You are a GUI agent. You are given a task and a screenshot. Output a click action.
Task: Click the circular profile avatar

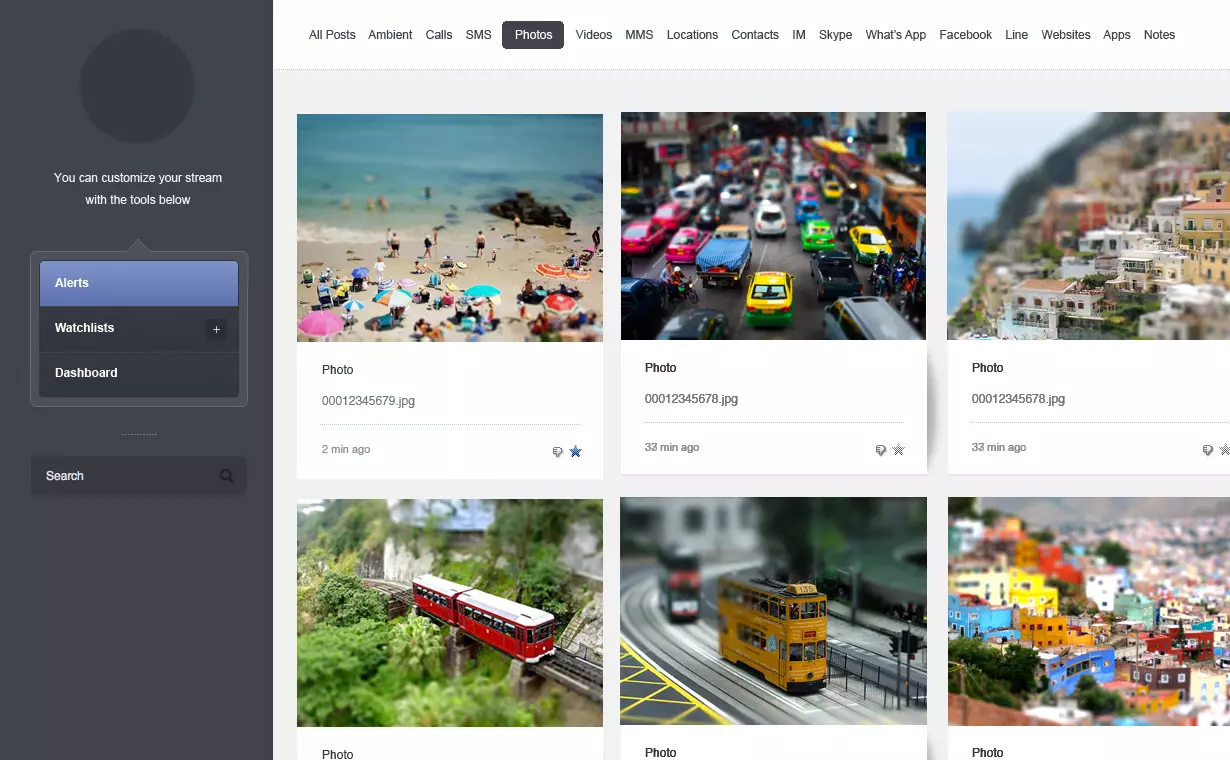[x=137, y=86]
